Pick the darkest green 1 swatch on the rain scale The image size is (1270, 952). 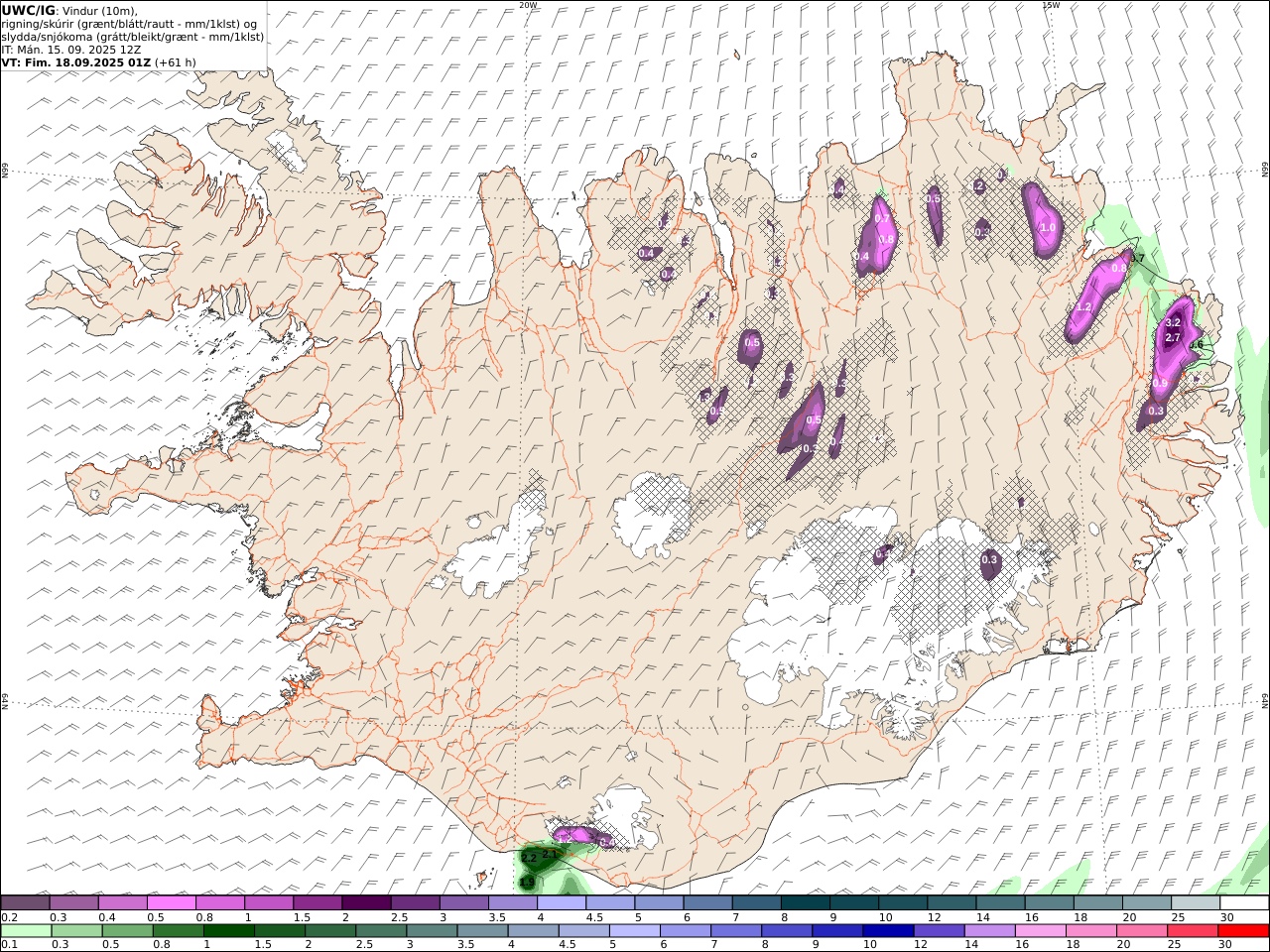click(229, 930)
